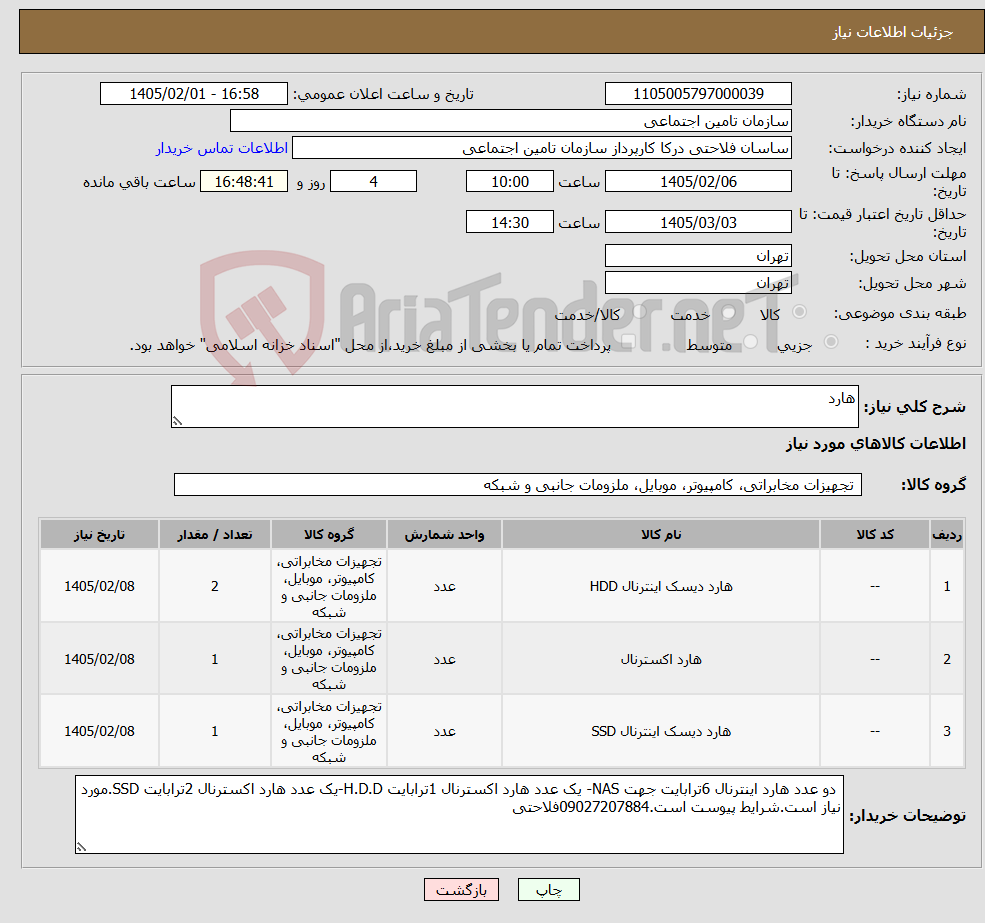This screenshot has width=985, height=923.
Task: Click buyer organization field سازمان تامین اجتماعی
Action: coord(511,121)
